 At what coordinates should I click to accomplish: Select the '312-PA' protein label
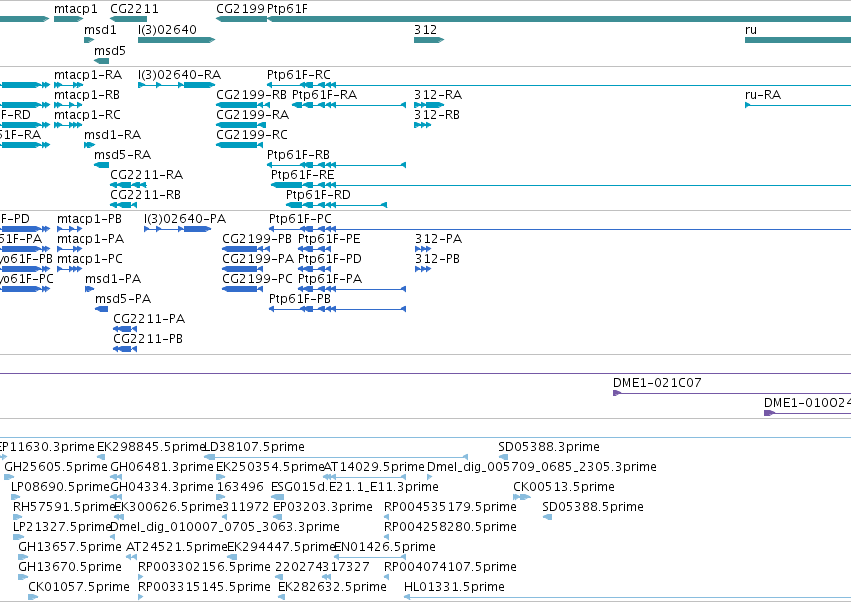439,238
